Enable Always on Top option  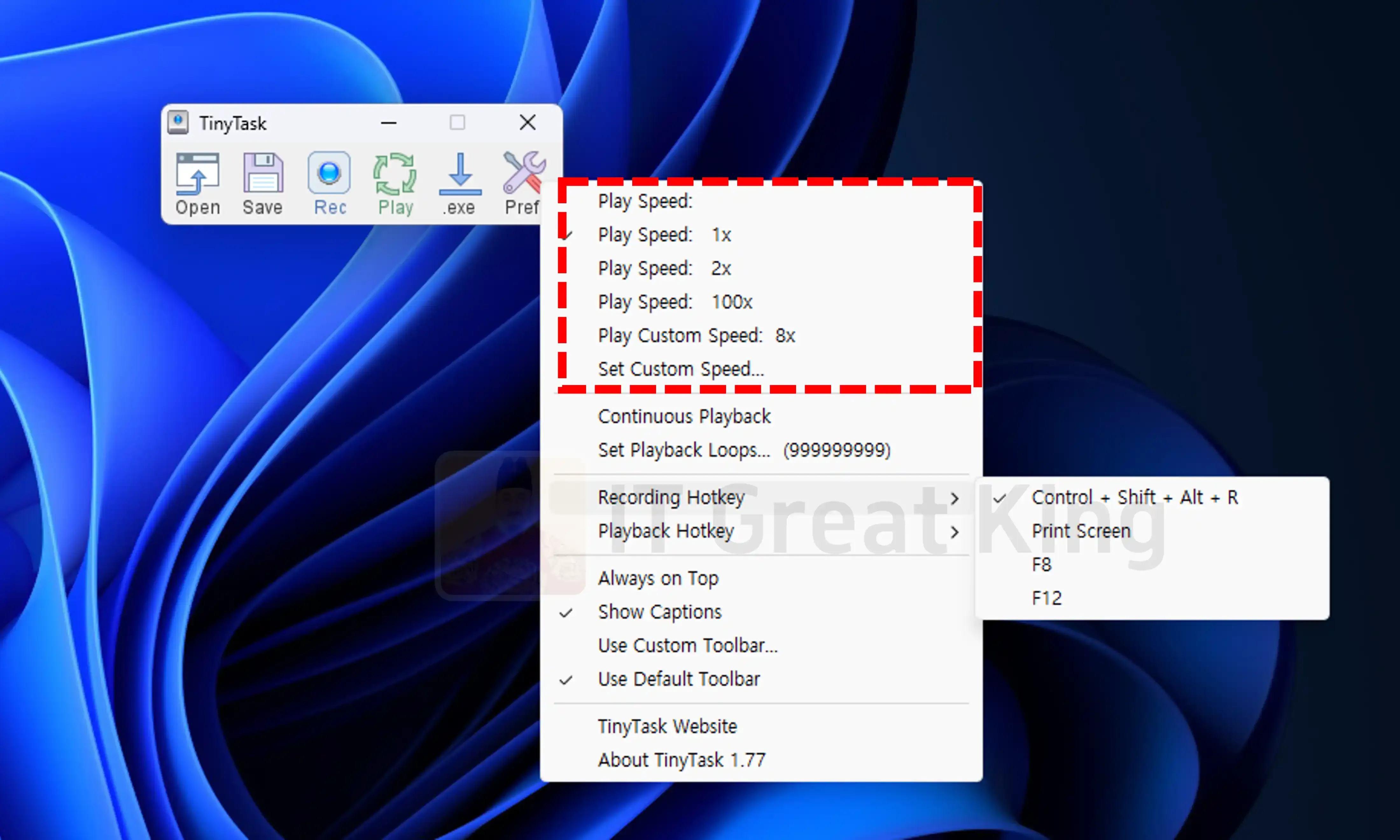click(x=658, y=578)
